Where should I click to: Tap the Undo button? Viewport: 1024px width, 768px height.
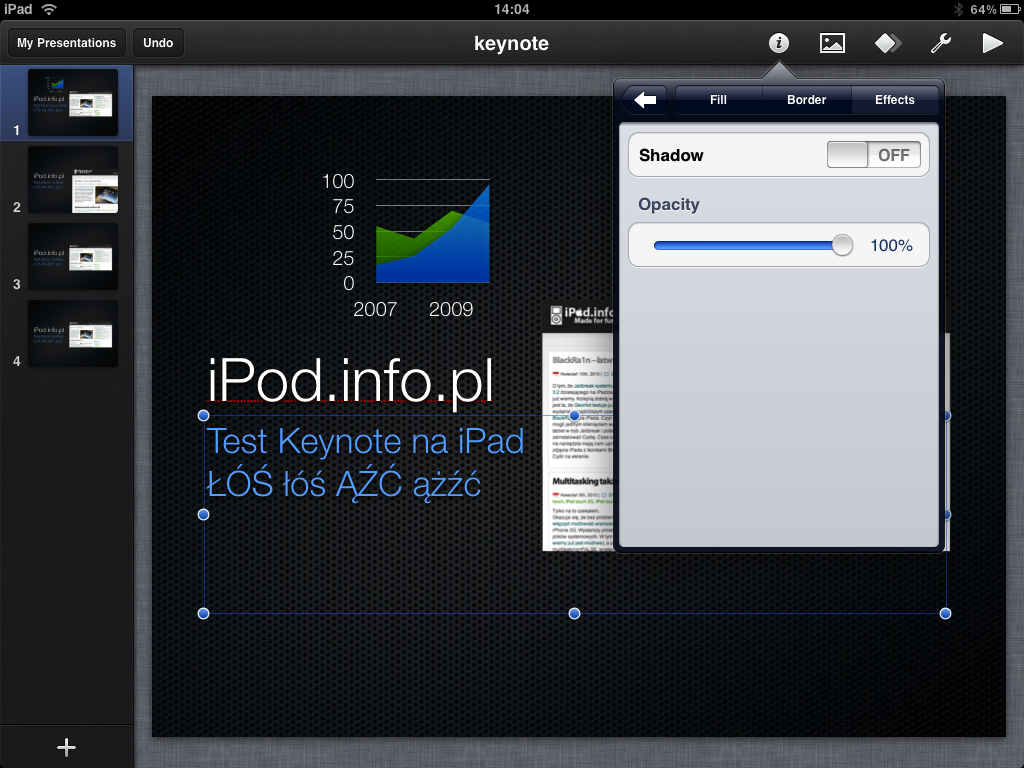(x=158, y=43)
